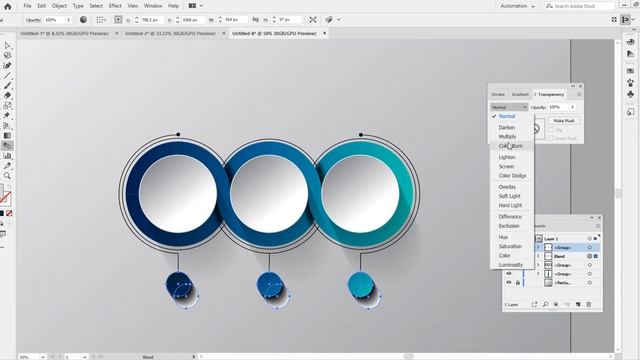
Task: Open the Layers panel options menu
Action: [x=598, y=226]
